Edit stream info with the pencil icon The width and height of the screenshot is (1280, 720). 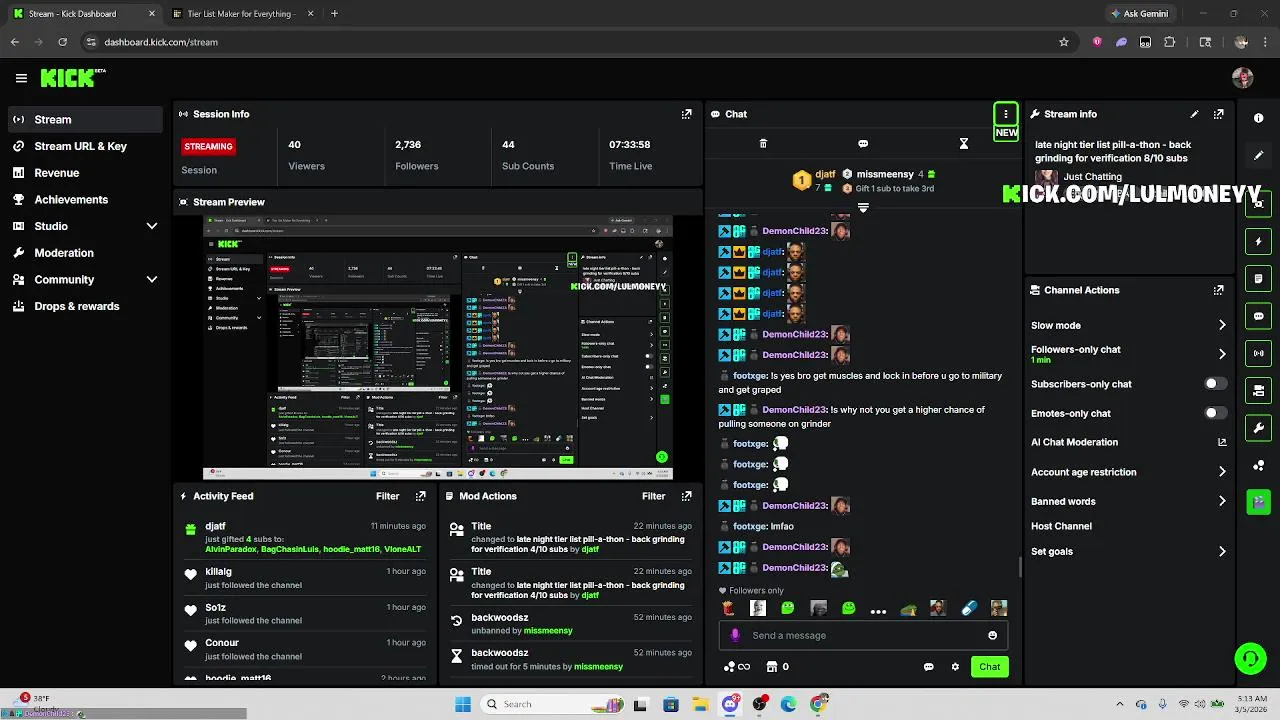point(1194,114)
